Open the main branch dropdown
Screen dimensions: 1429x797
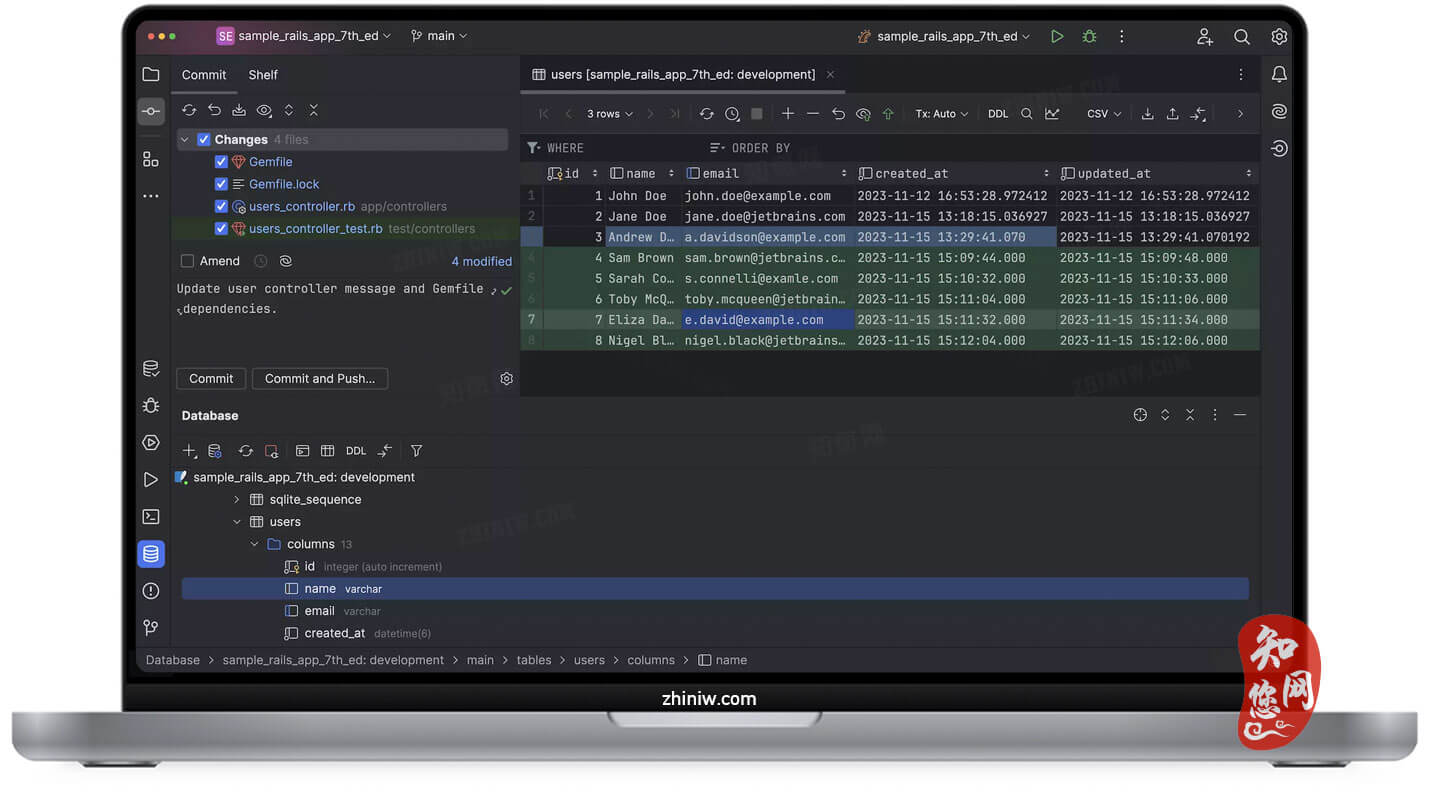(439, 36)
